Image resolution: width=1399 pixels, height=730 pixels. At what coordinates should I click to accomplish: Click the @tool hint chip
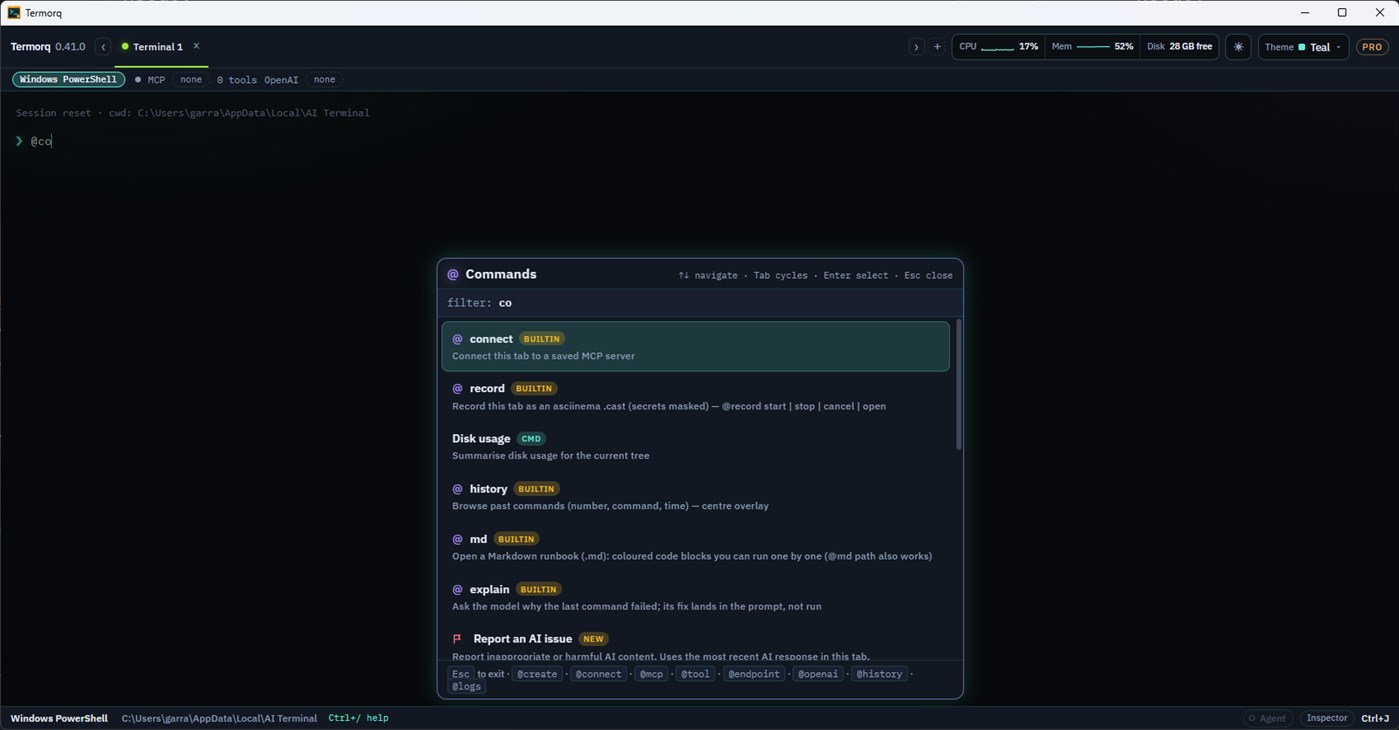pos(695,674)
